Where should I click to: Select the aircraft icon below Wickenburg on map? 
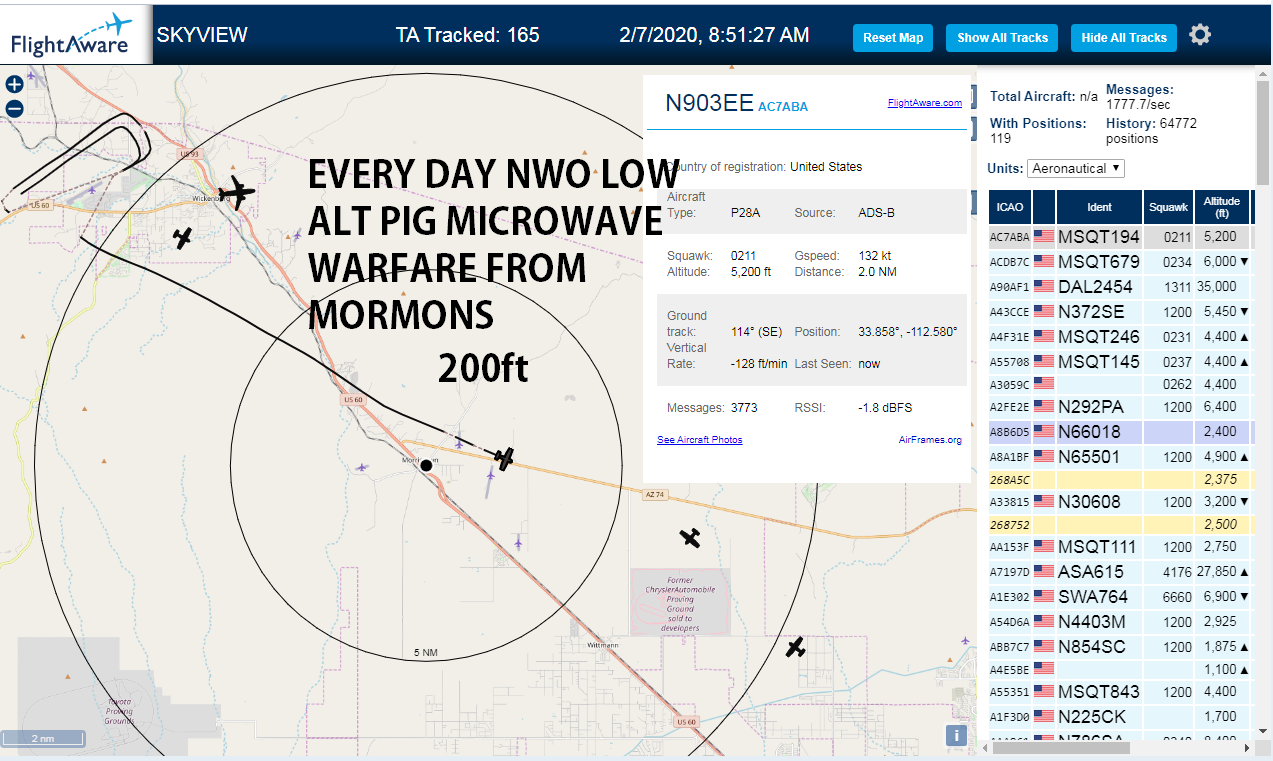pyautogui.click(x=182, y=238)
